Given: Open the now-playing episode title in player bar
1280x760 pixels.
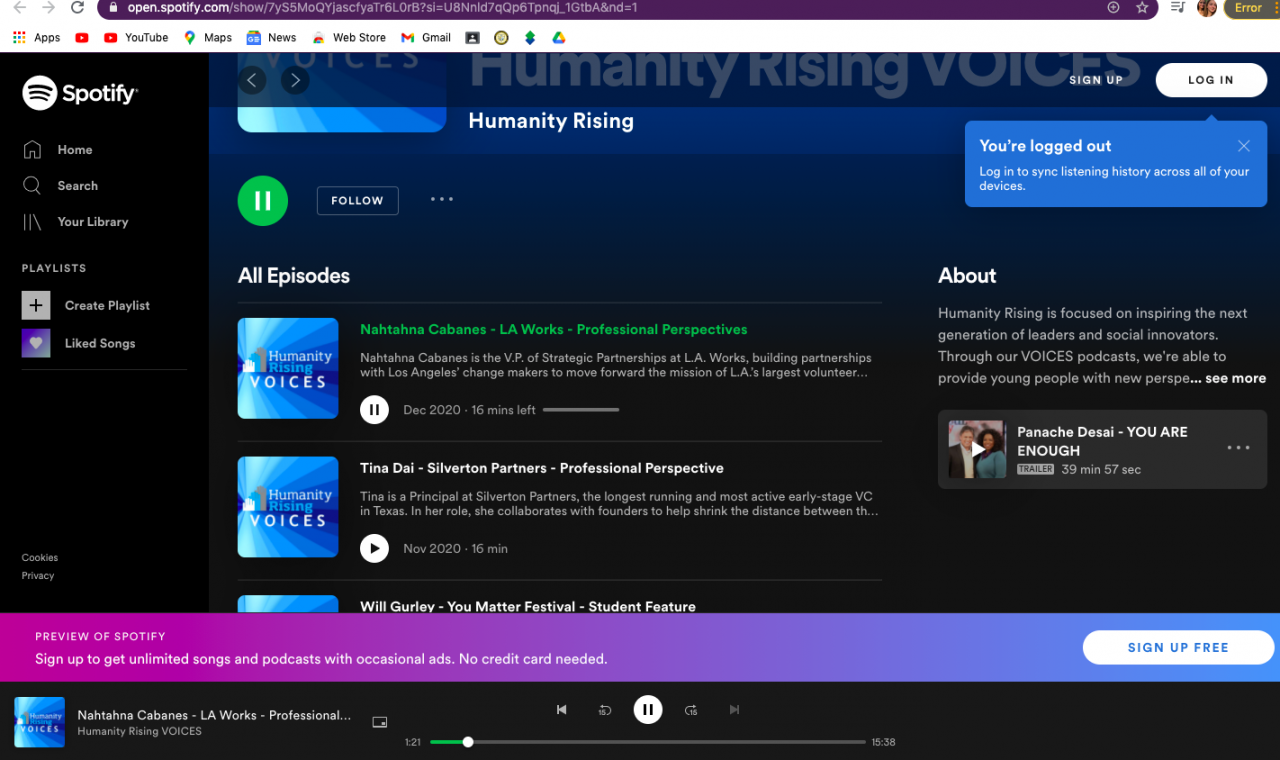Looking at the screenshot, I should click(x=214, y=715).
